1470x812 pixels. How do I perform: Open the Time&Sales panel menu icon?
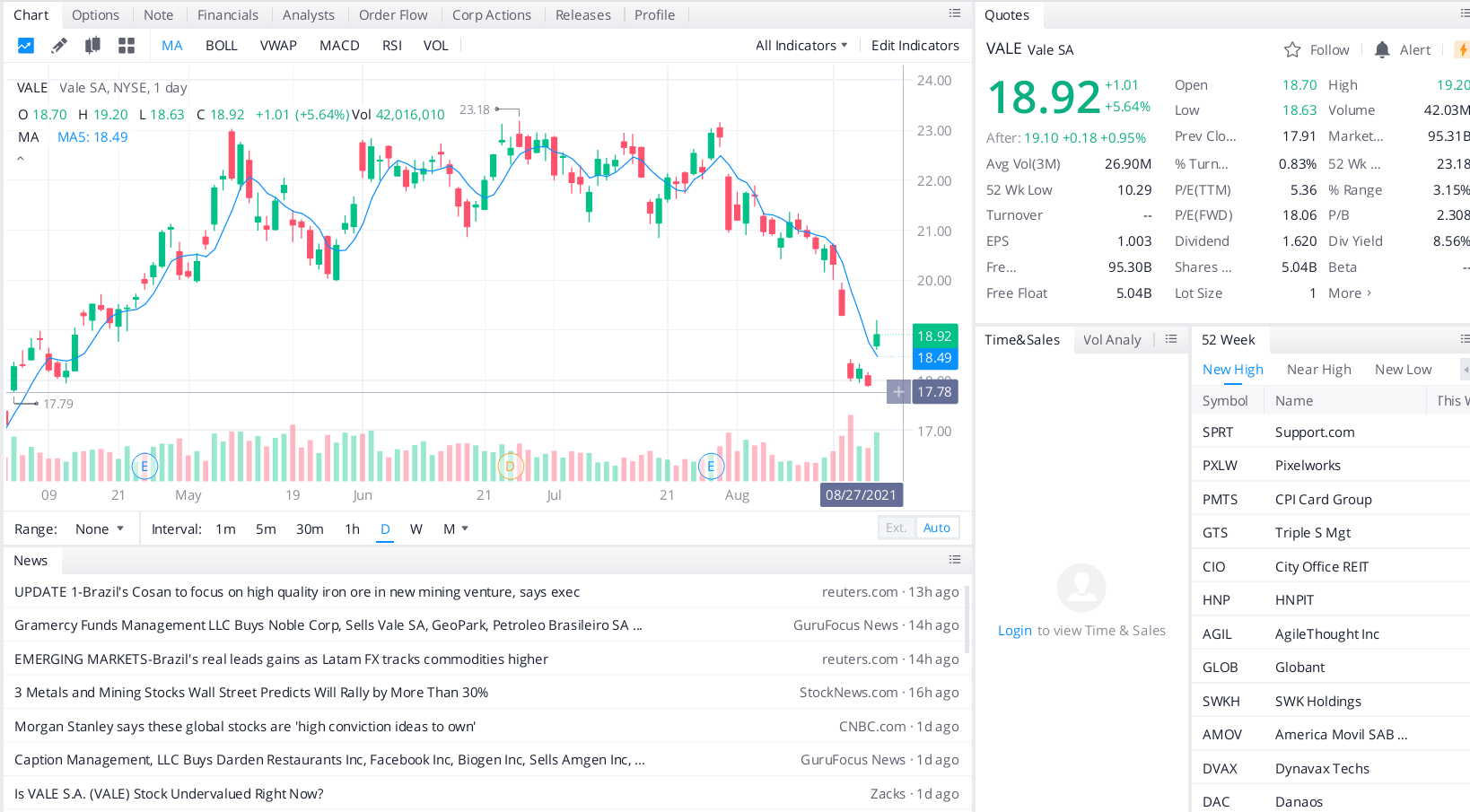(1171, 339)
